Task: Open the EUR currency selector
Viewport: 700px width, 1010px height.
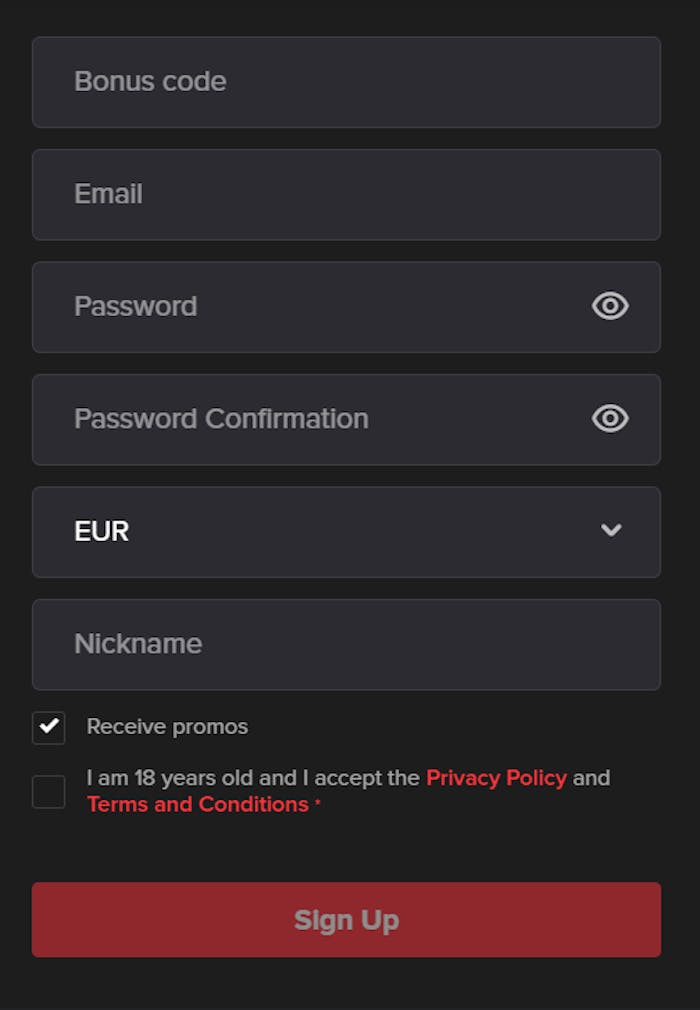Action: tap(346, 532)
